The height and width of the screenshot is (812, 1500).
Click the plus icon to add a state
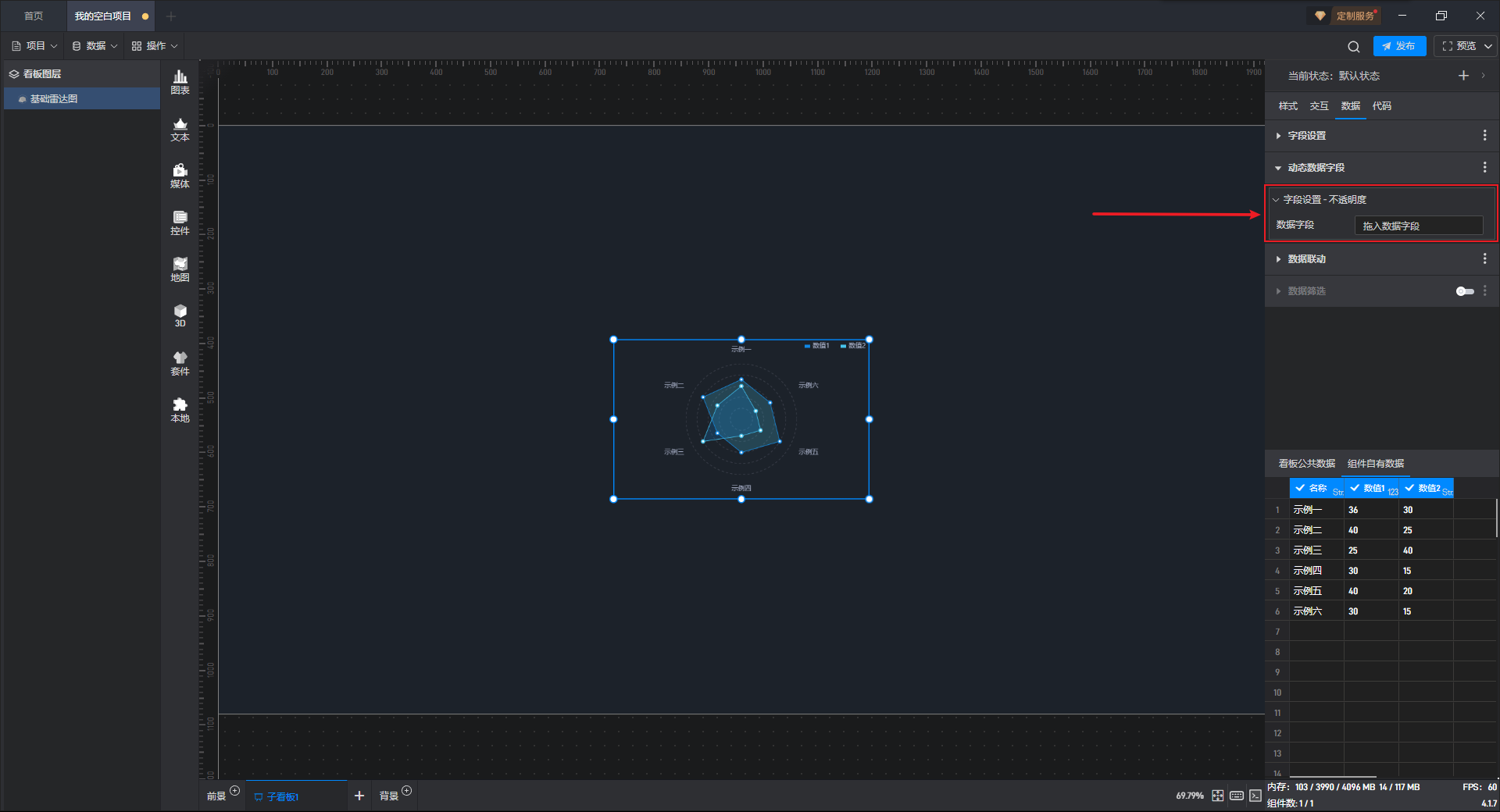pyautogui.click(x=1463, y=76)
